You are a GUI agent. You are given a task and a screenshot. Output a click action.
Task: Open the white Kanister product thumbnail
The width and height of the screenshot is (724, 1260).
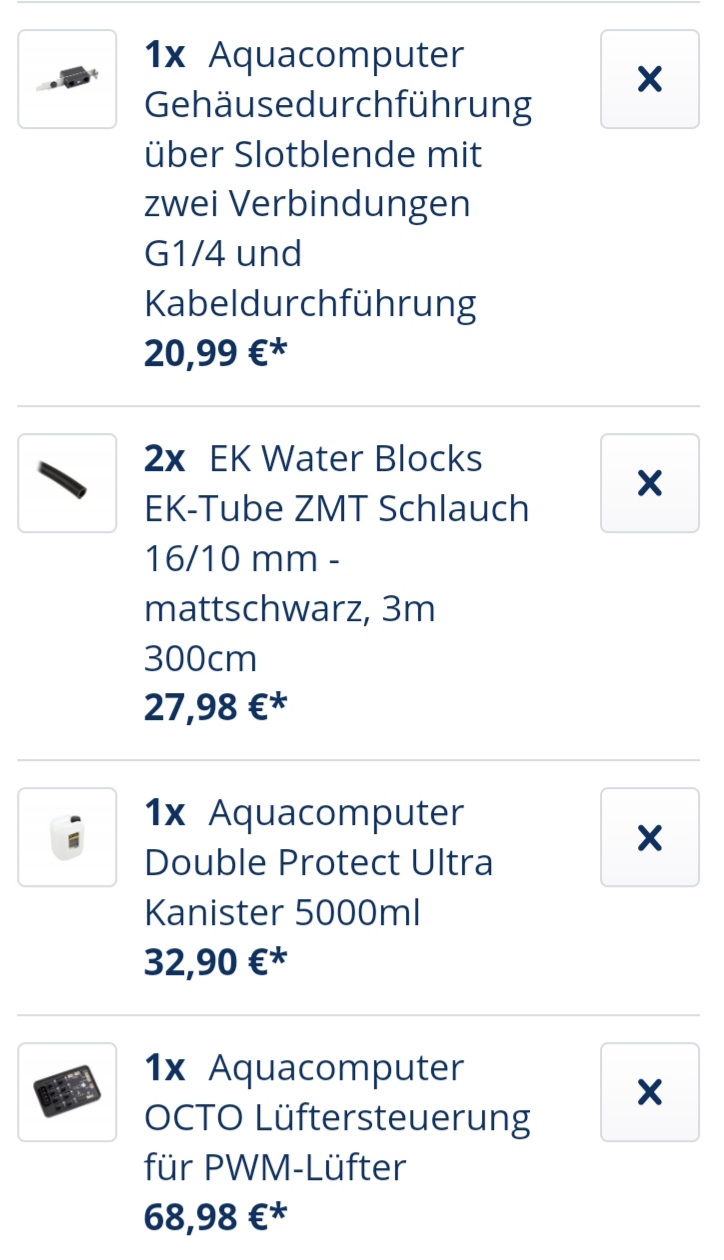67,837
